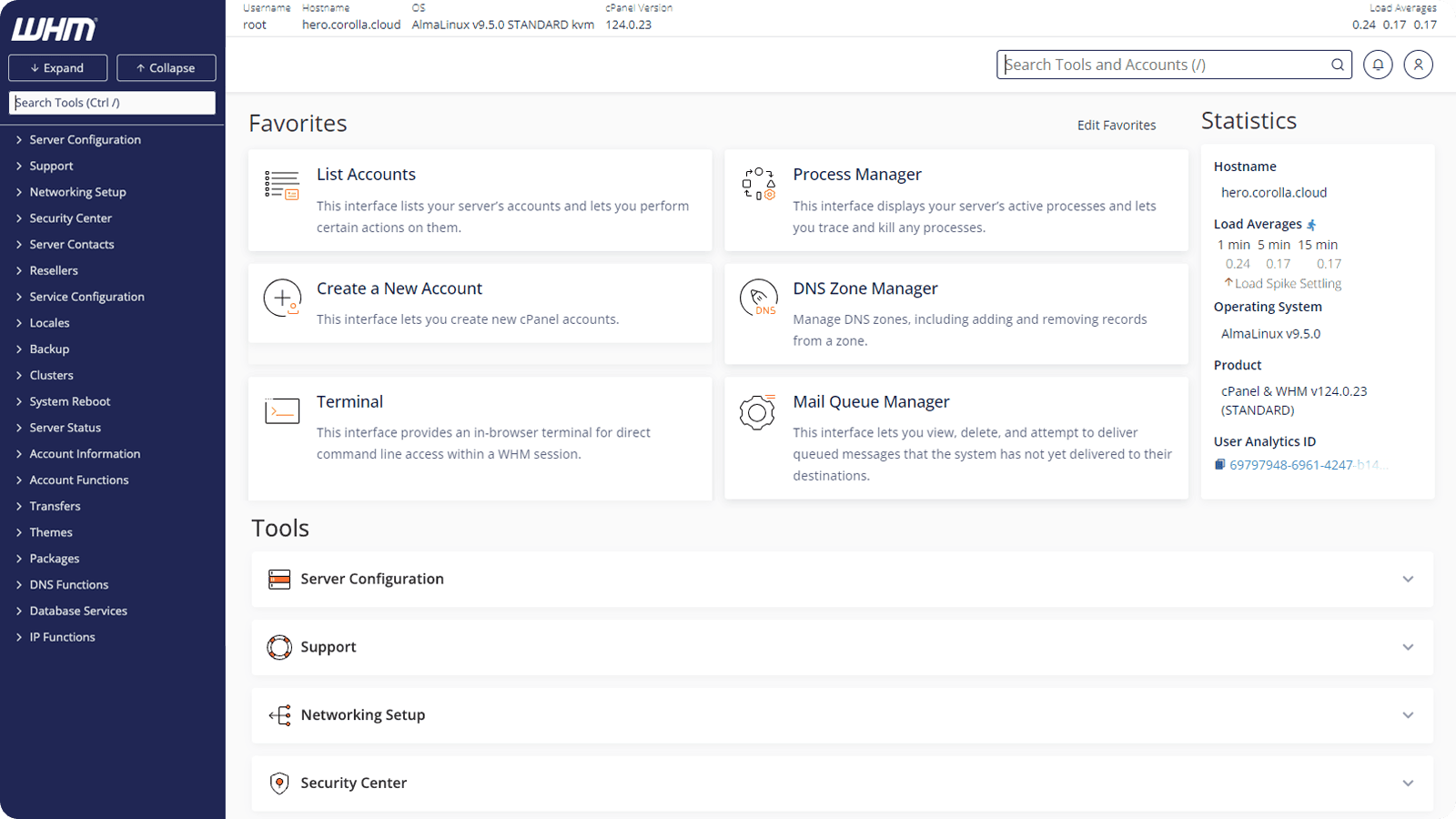Click the Mail Queue Manager gear icon
The image size is (1456, 819).
757,412
